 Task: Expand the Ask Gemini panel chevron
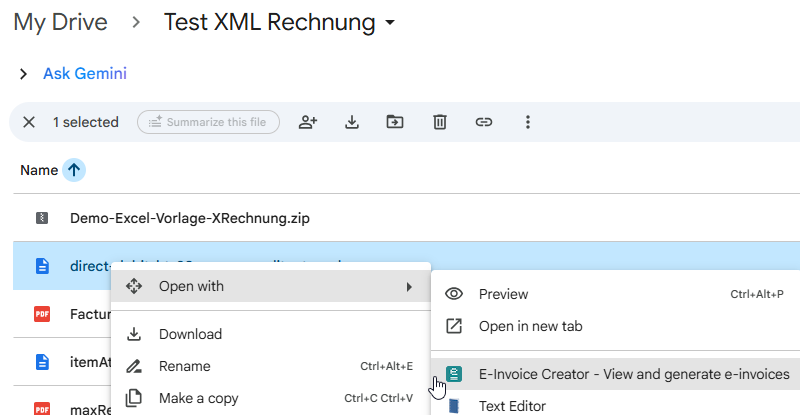coord(23,74)
